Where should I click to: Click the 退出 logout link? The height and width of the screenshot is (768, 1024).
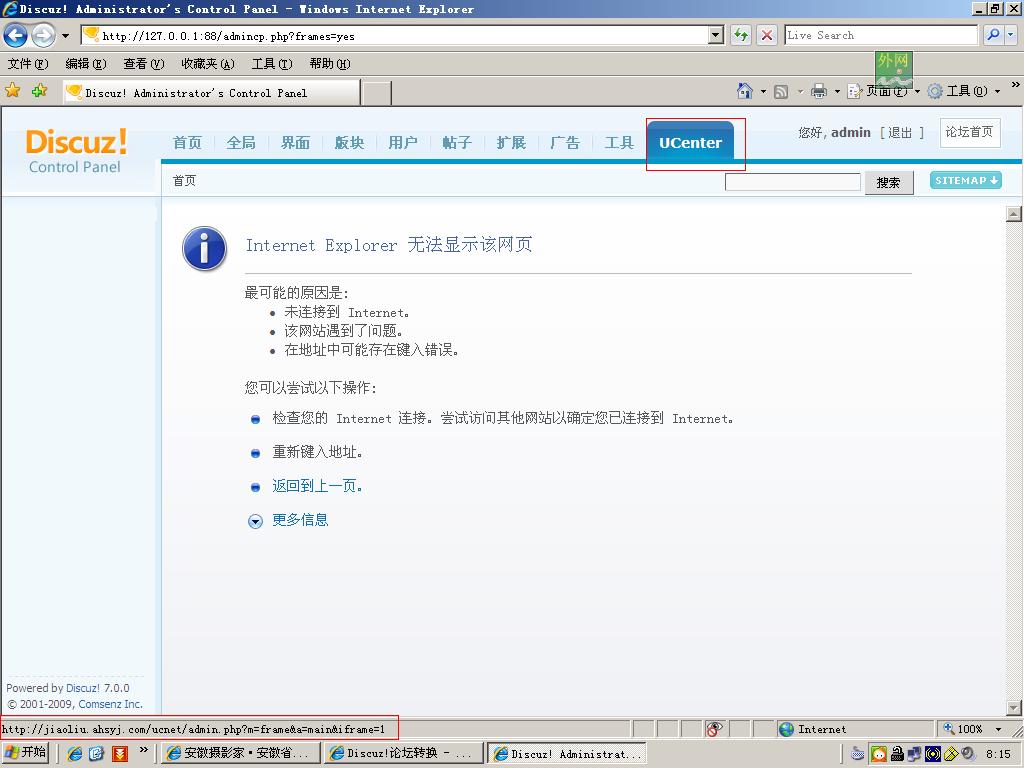tap(900, 133)
